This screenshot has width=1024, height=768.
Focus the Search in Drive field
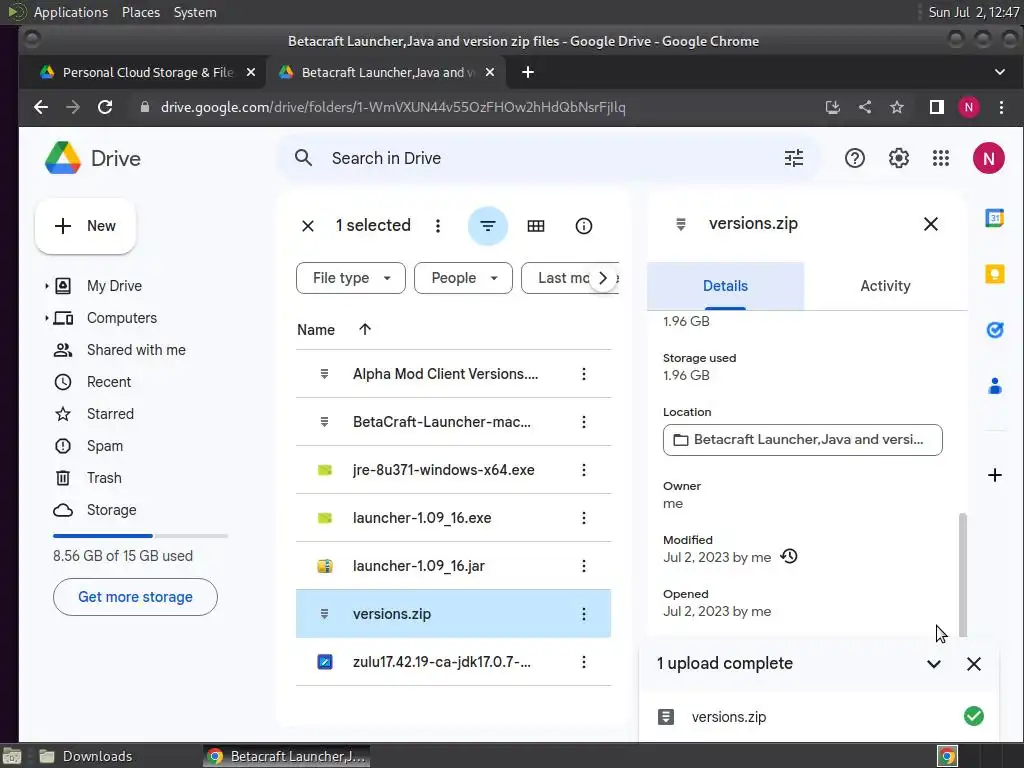click(549, 158)
